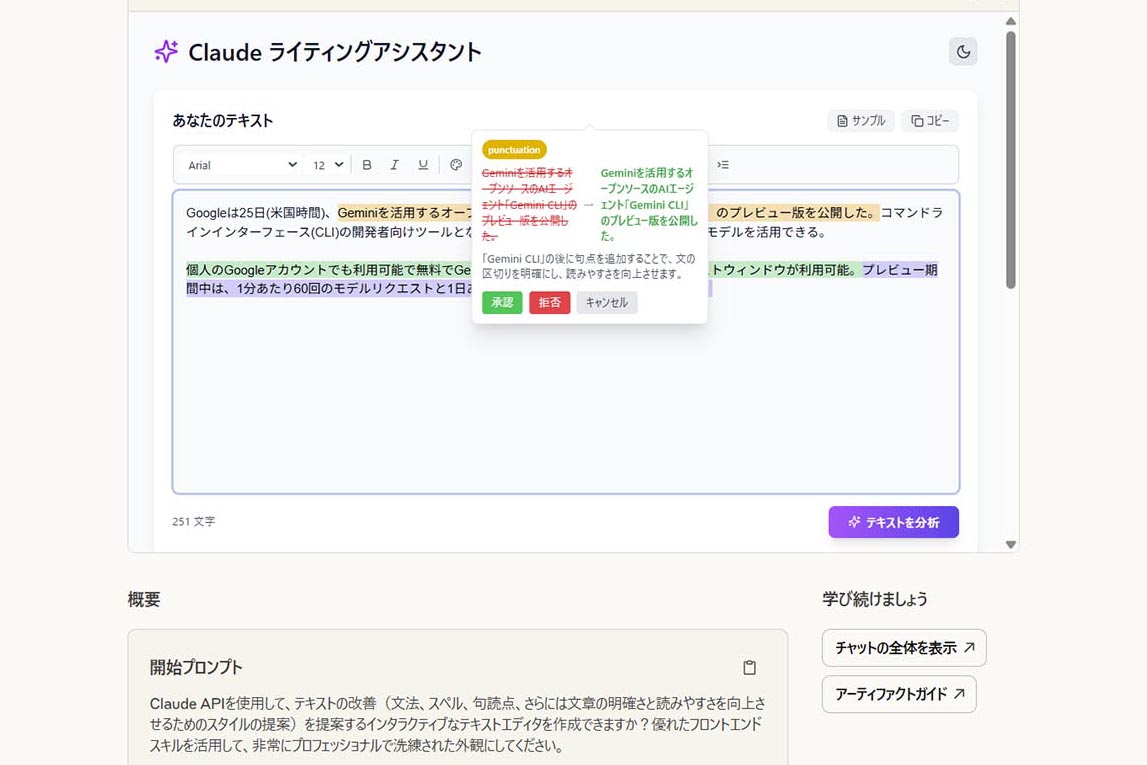Open the アーティファクトガイド link
The height and width of the screenshot is (765, 1147).
click(898, 694)
